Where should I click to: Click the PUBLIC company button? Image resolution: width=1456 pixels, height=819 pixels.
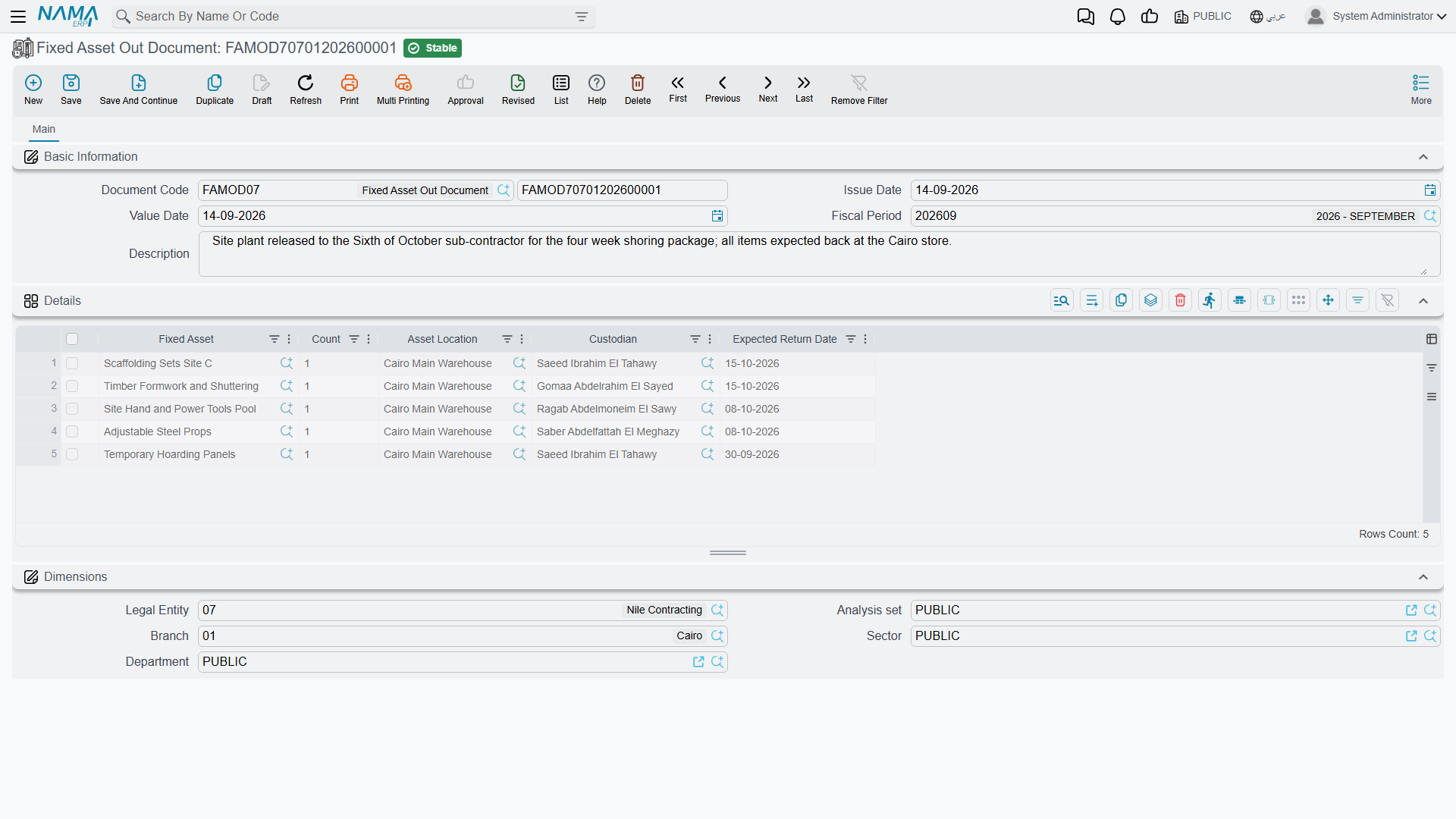(1203, 17)
